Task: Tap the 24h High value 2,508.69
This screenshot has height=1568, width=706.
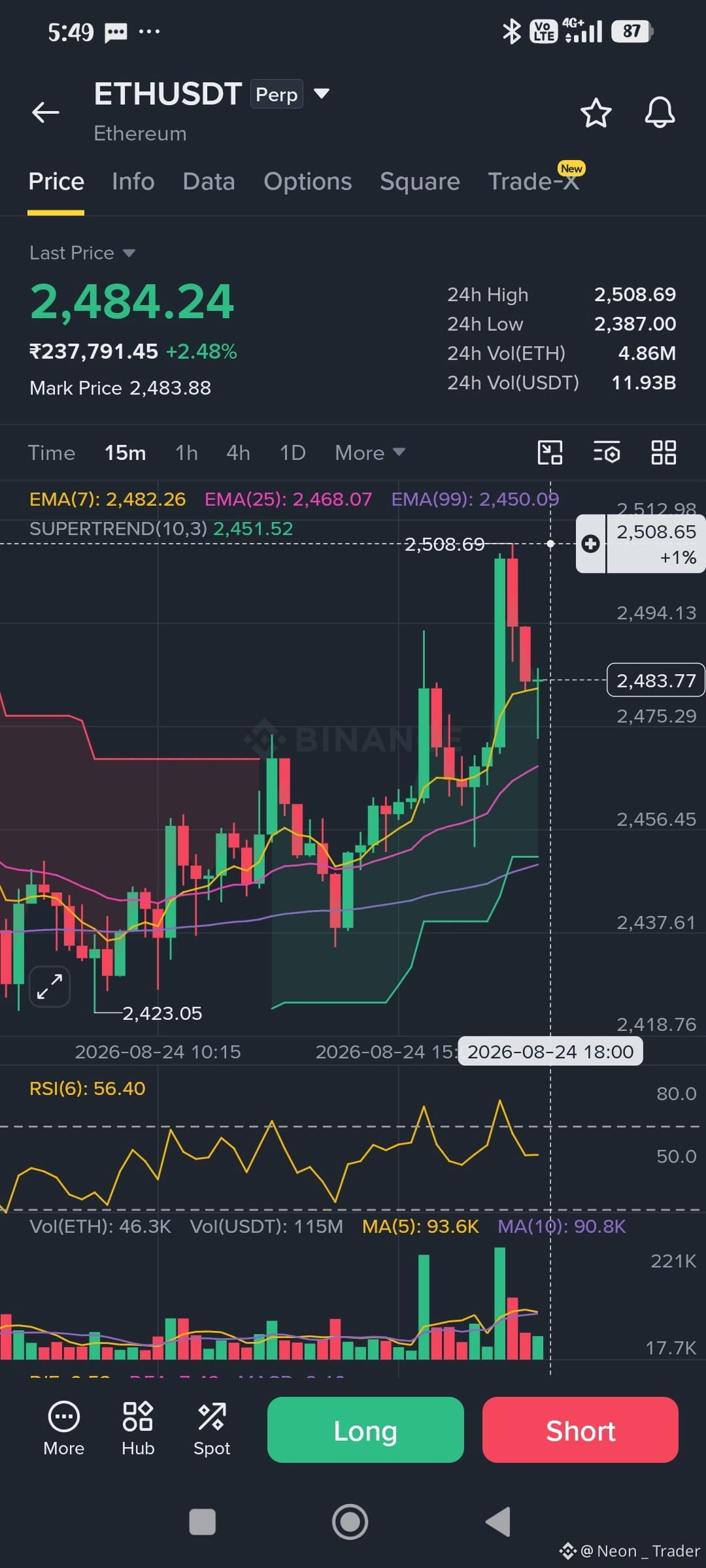Action: pyautogui.click(x=635, y=295)
